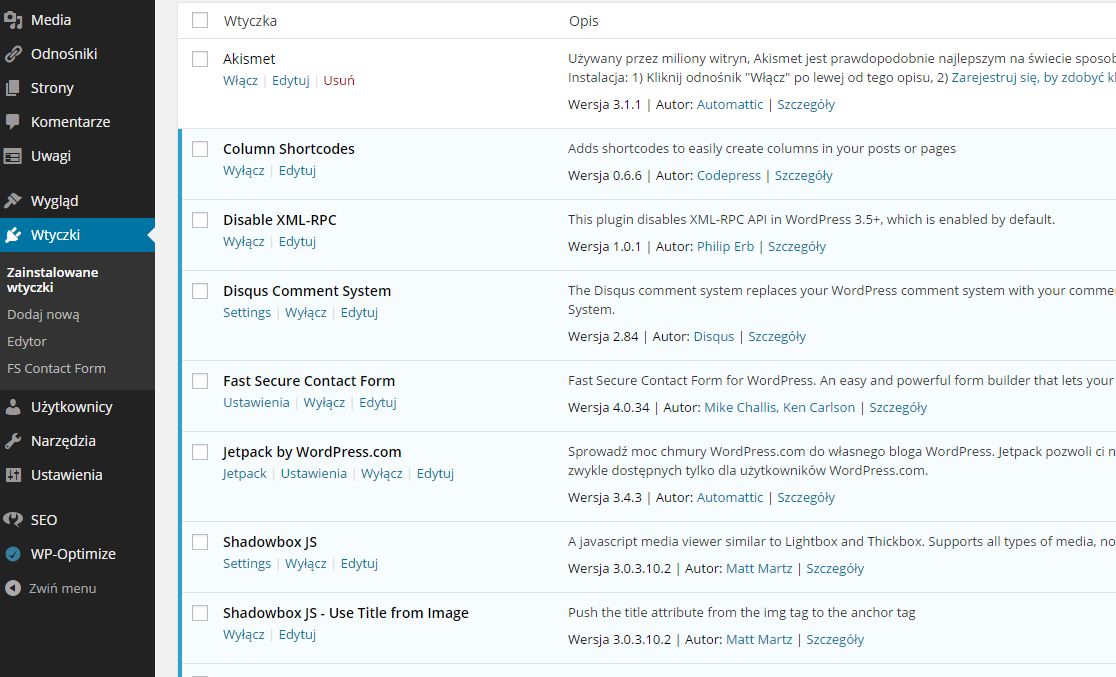Click Edytuj under Akismet

coord(290,80)
